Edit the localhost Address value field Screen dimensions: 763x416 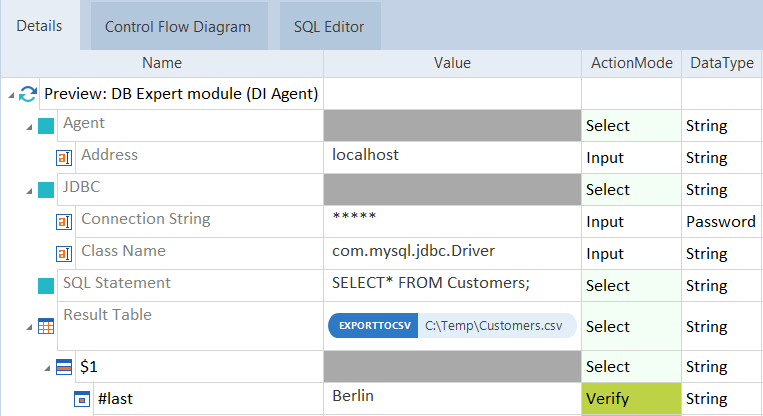coord(452,157)
